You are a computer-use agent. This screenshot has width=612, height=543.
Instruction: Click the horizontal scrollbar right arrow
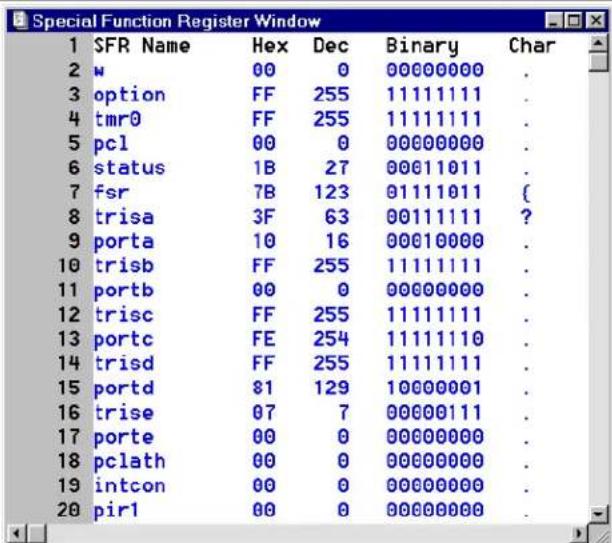pyautogui.click(x=580, y=532)
